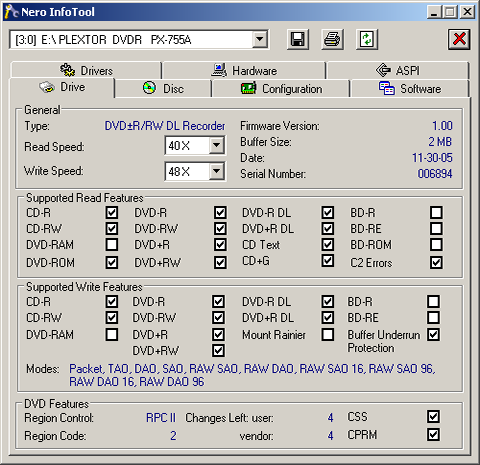Click the disc icon on Disc tab

(149, 88)
